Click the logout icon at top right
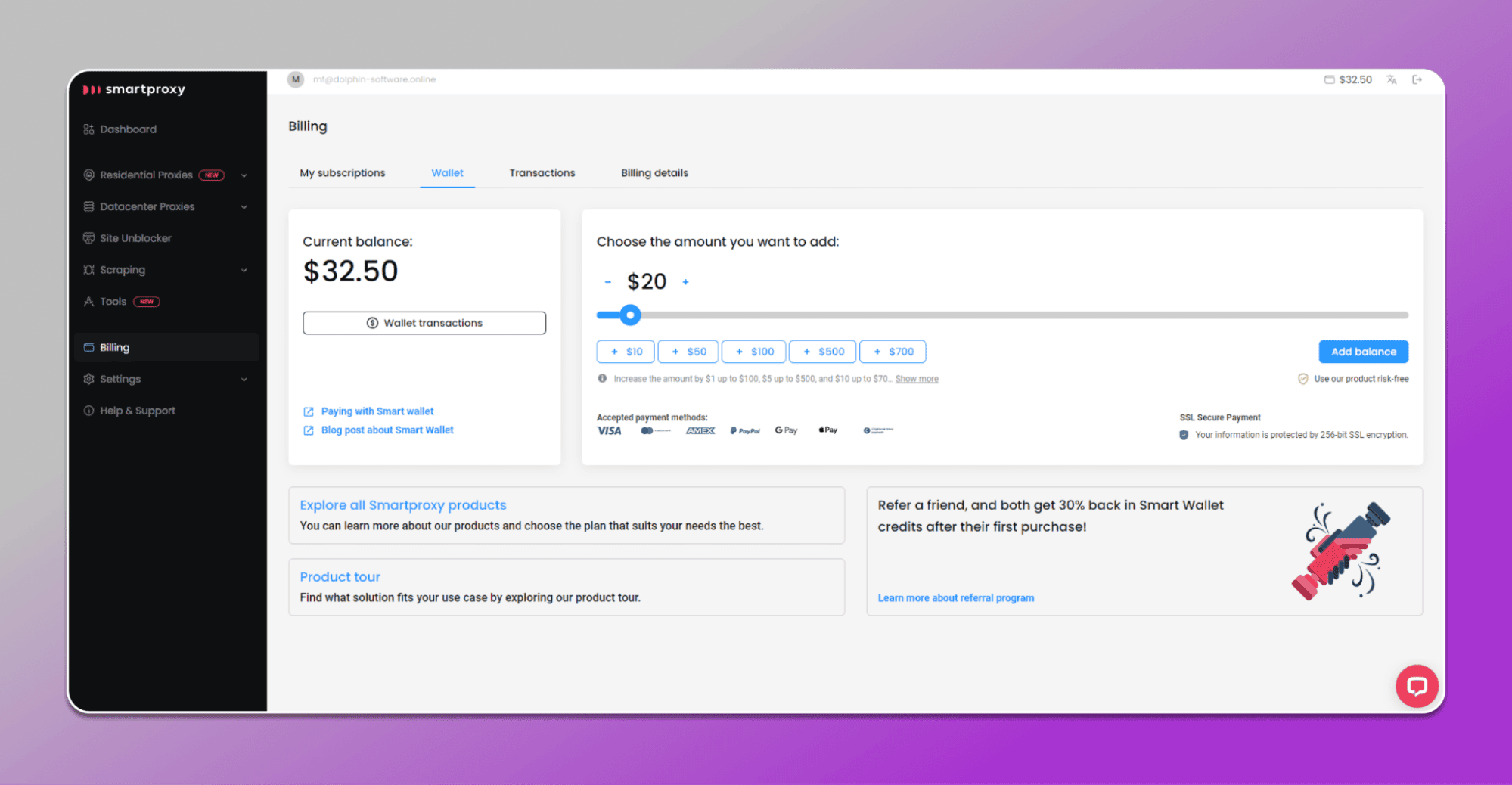Screen dimensions: 1512x785 1417,79
